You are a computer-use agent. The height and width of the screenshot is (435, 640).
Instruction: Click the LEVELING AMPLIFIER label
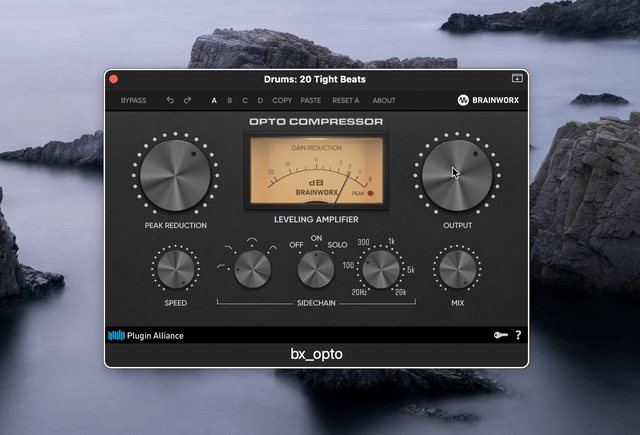(x=316, y=220)
